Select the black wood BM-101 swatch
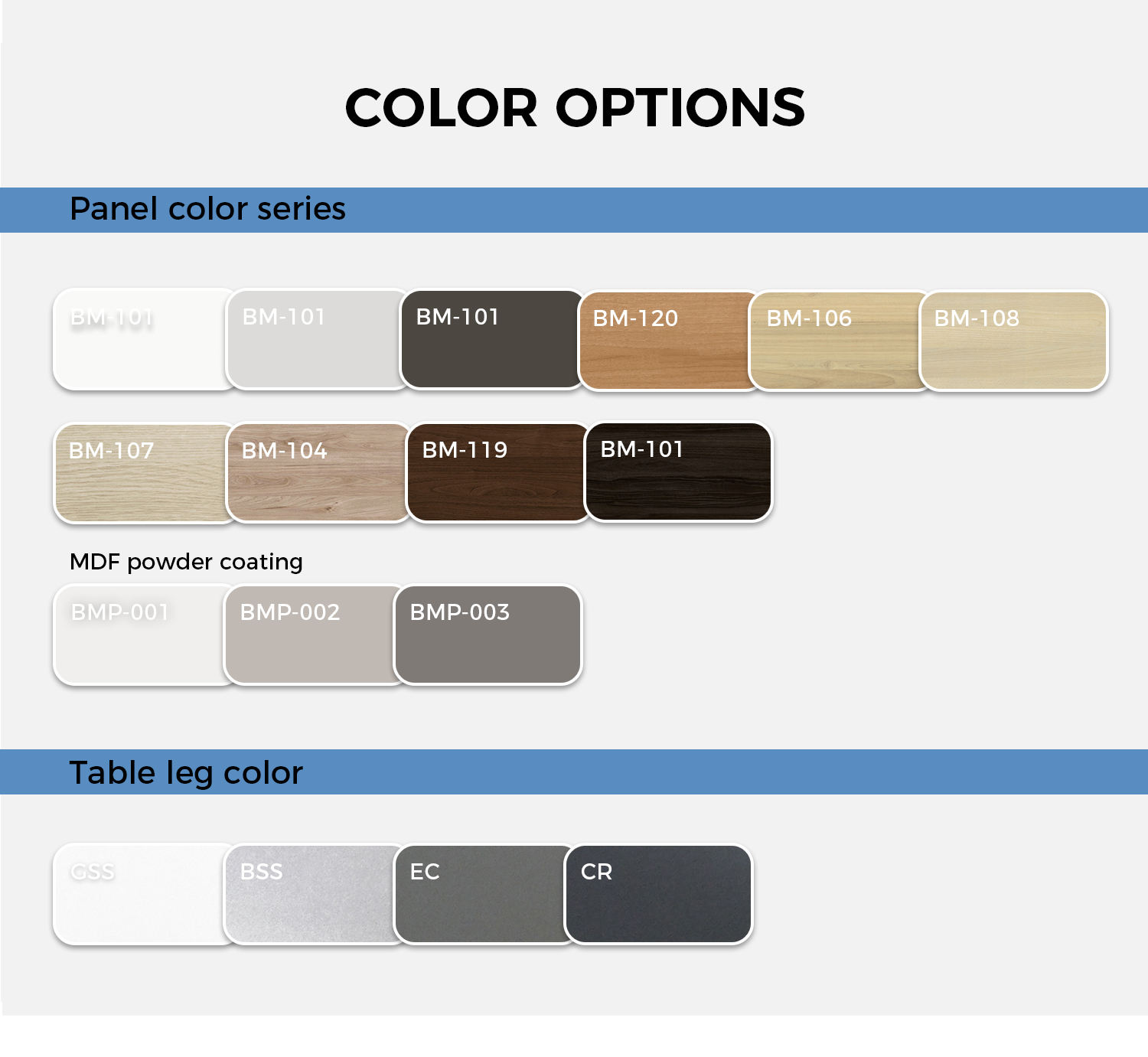Screen dimensions: 1148x1057 pyautogui.click(x=678, y=472)
